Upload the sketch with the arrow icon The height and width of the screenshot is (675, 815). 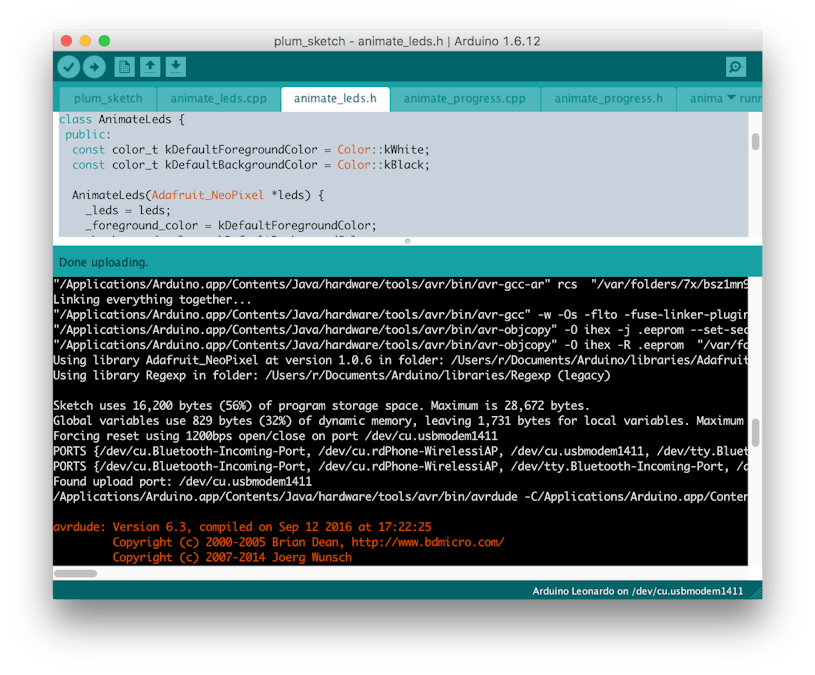point(96,67)
